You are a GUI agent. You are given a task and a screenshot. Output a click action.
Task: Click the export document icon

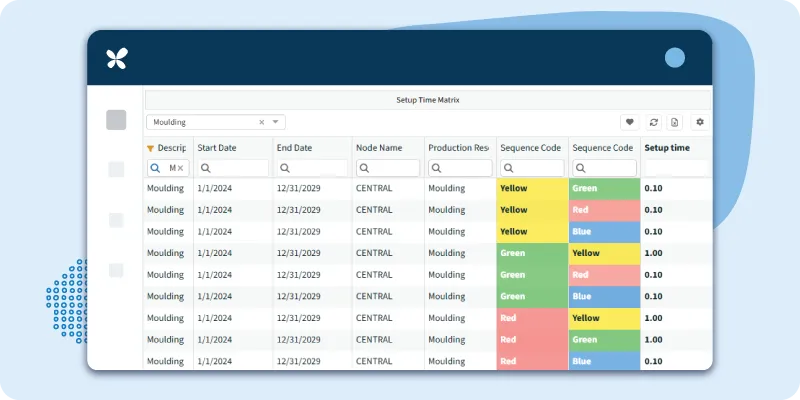click(x=675, y=122)
